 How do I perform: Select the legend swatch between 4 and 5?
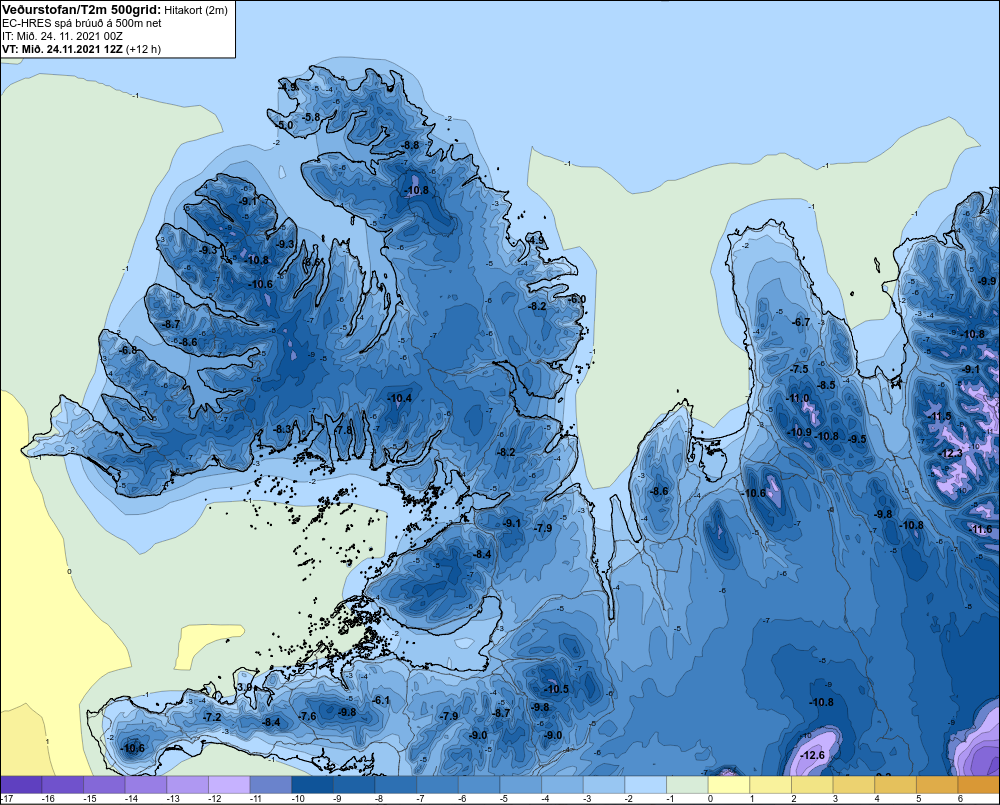[895, 785]
